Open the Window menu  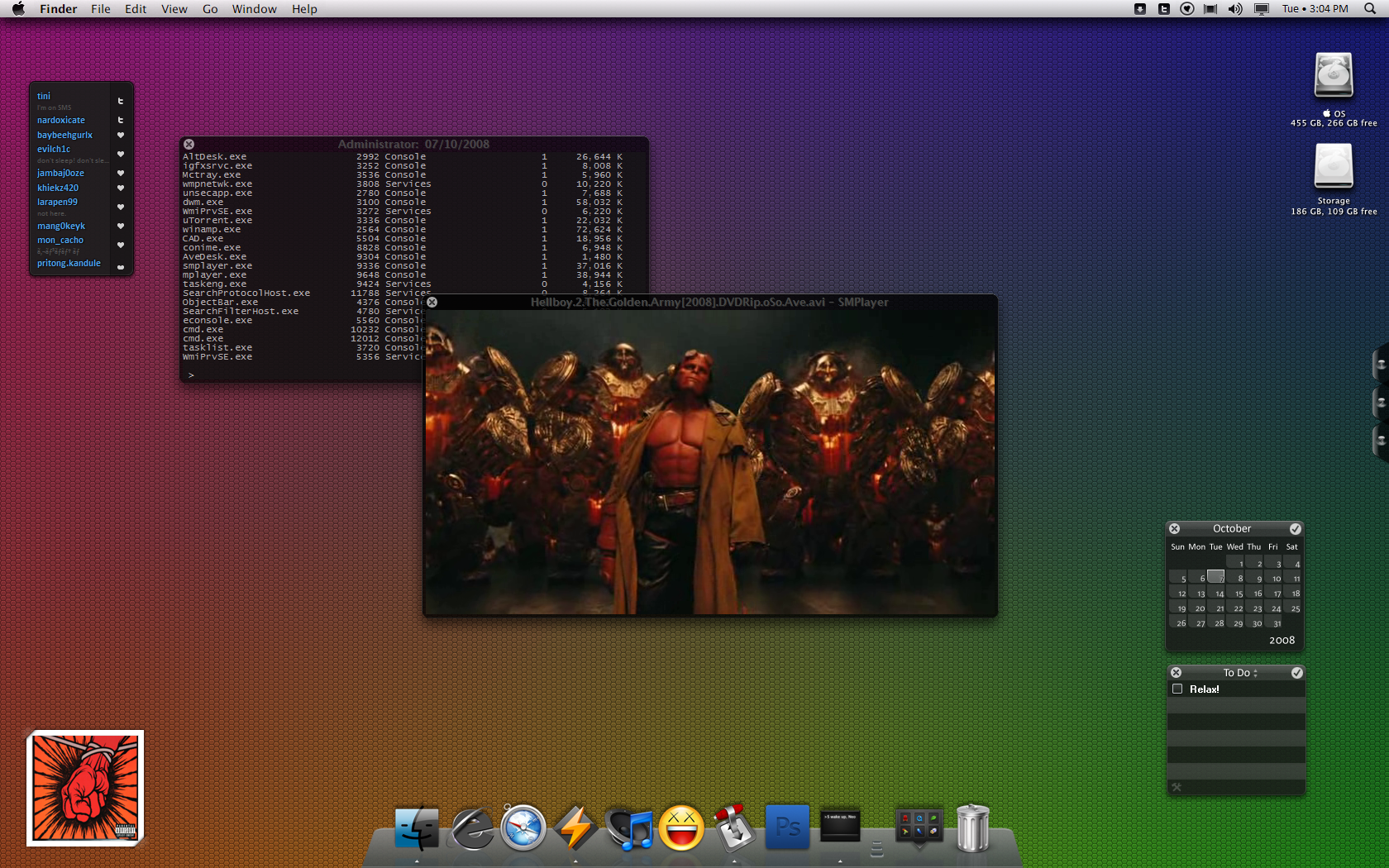pos(255,9)
